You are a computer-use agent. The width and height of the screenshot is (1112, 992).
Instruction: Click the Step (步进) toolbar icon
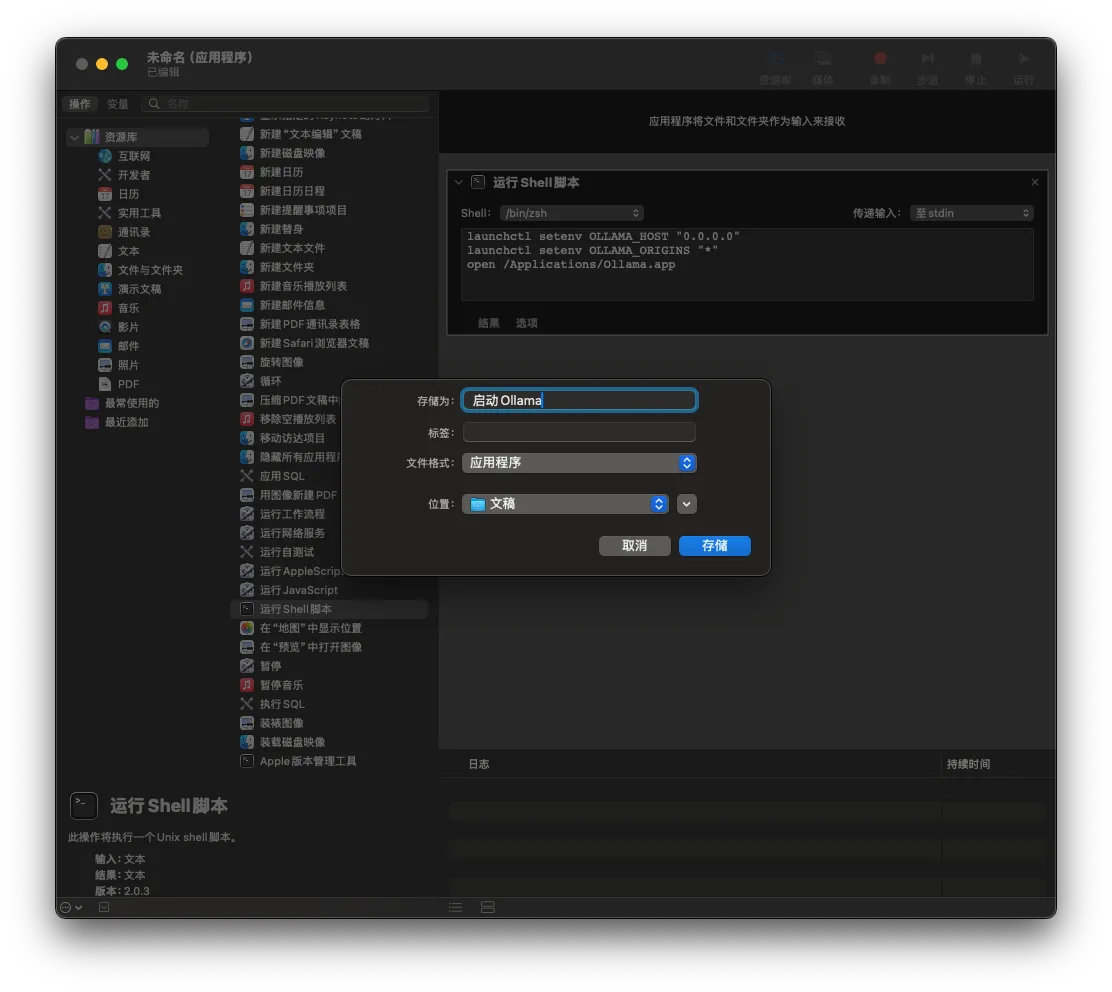click(x=928, y=67)
